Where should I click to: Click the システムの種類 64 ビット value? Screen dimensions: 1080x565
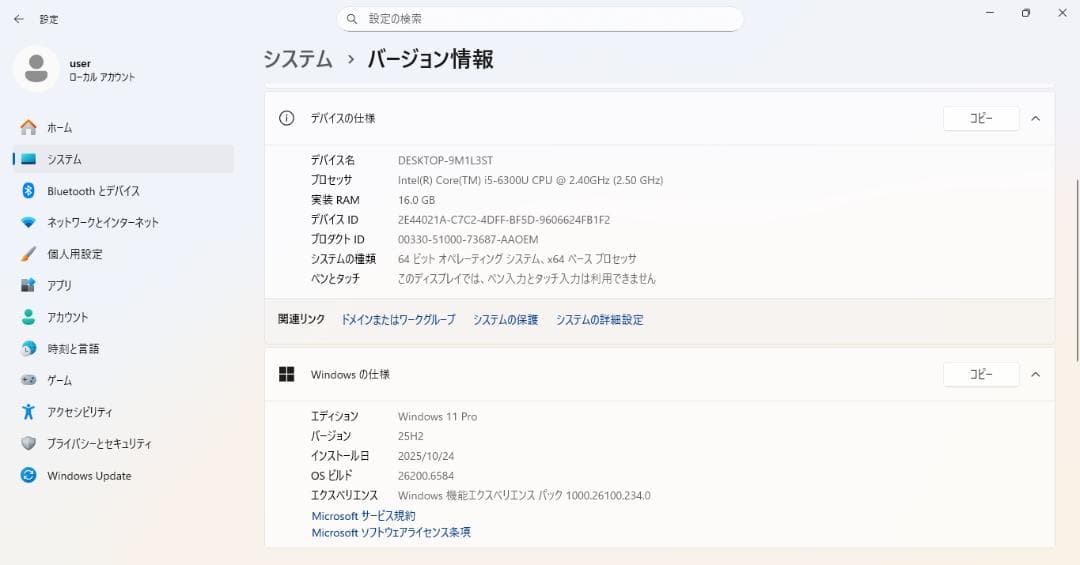(x=517, y=259)
